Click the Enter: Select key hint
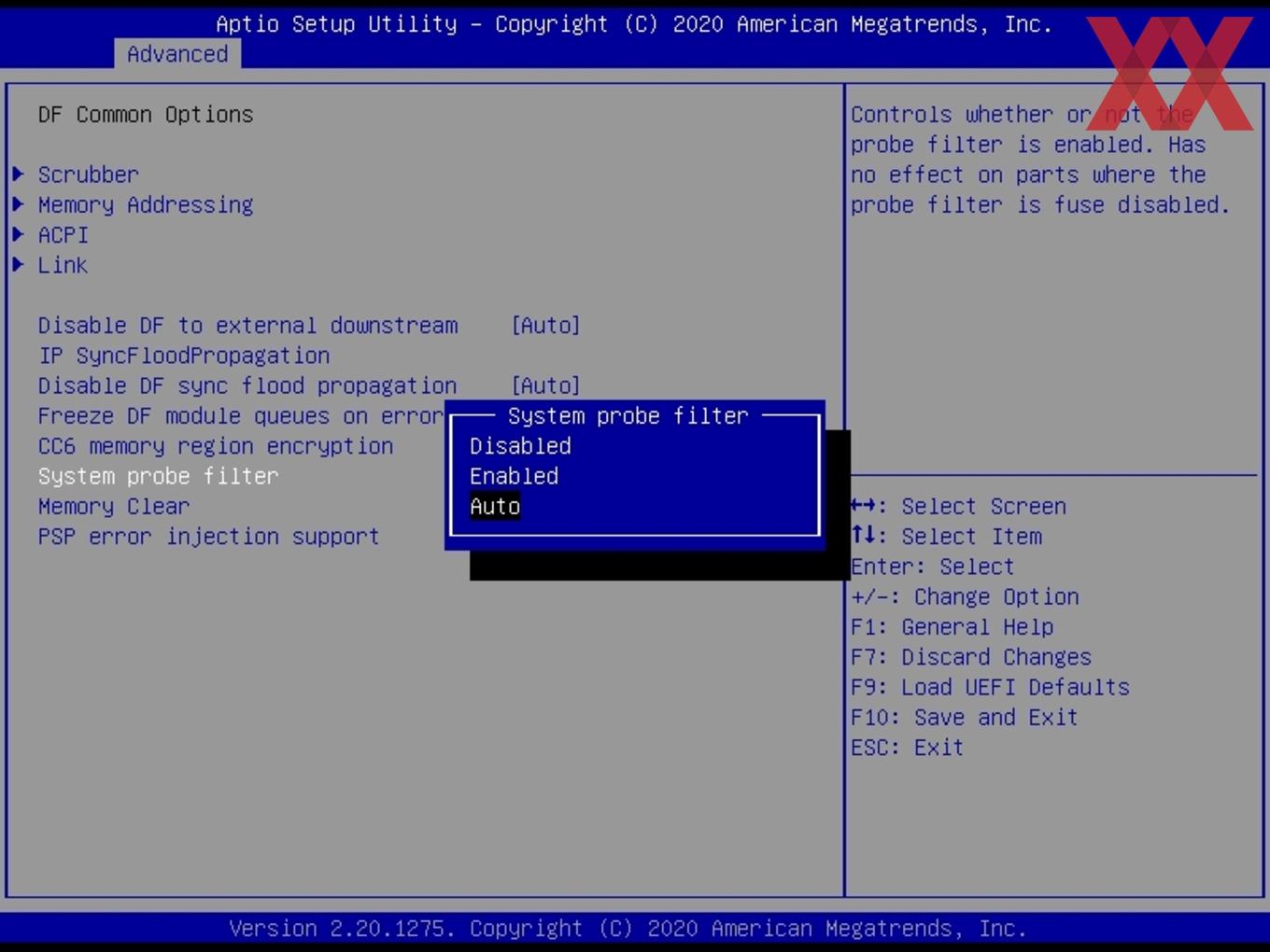Image resolution: width=1270 pixels, height=952 pixels. click(x=932, y=567)
